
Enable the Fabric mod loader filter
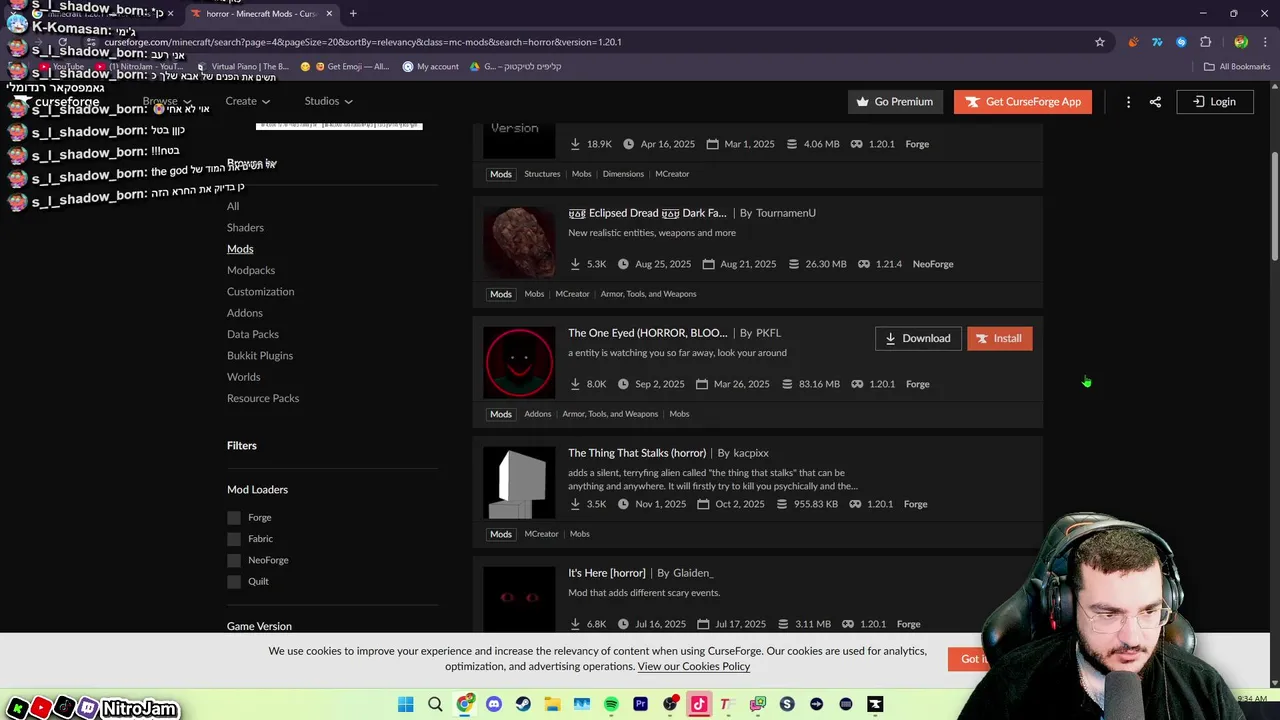(234, 539)
